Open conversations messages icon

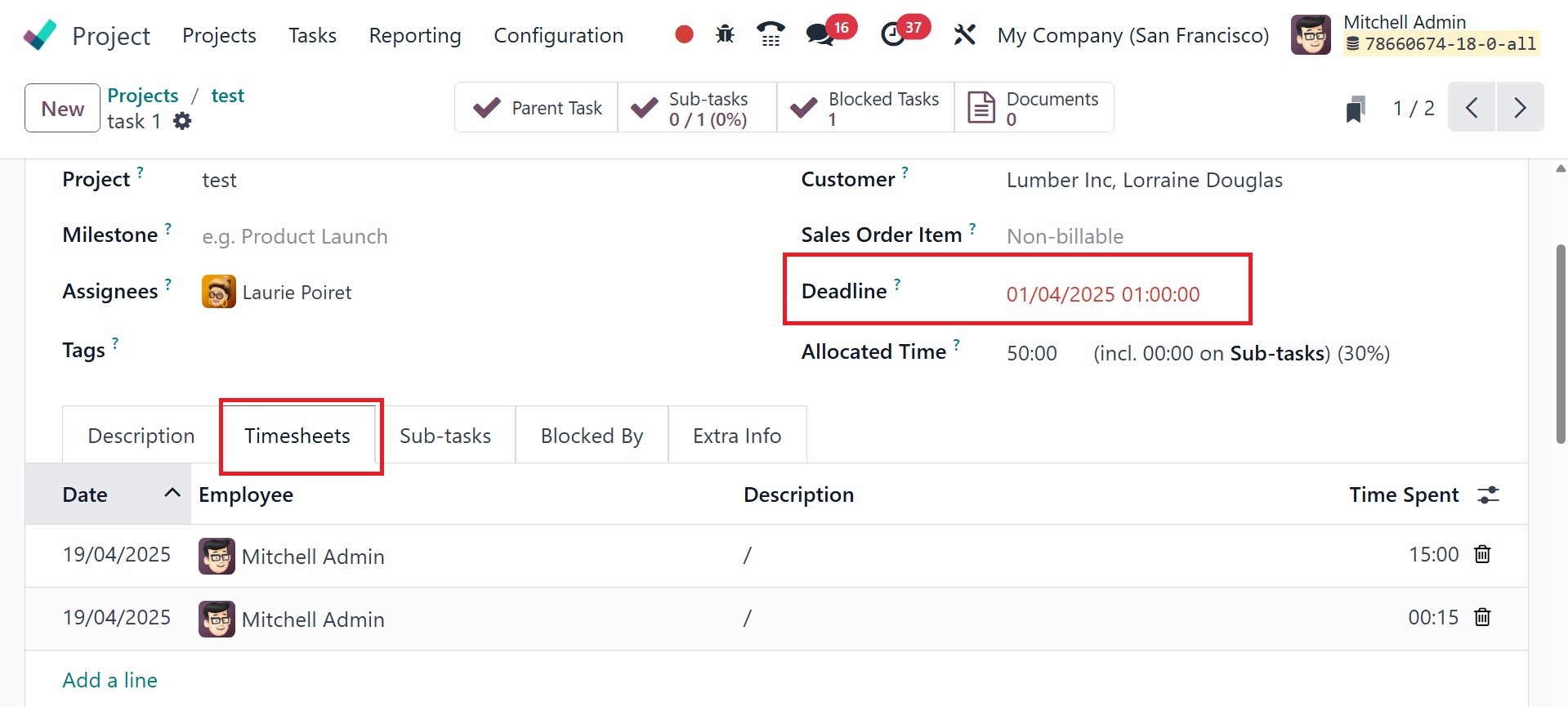820,34
